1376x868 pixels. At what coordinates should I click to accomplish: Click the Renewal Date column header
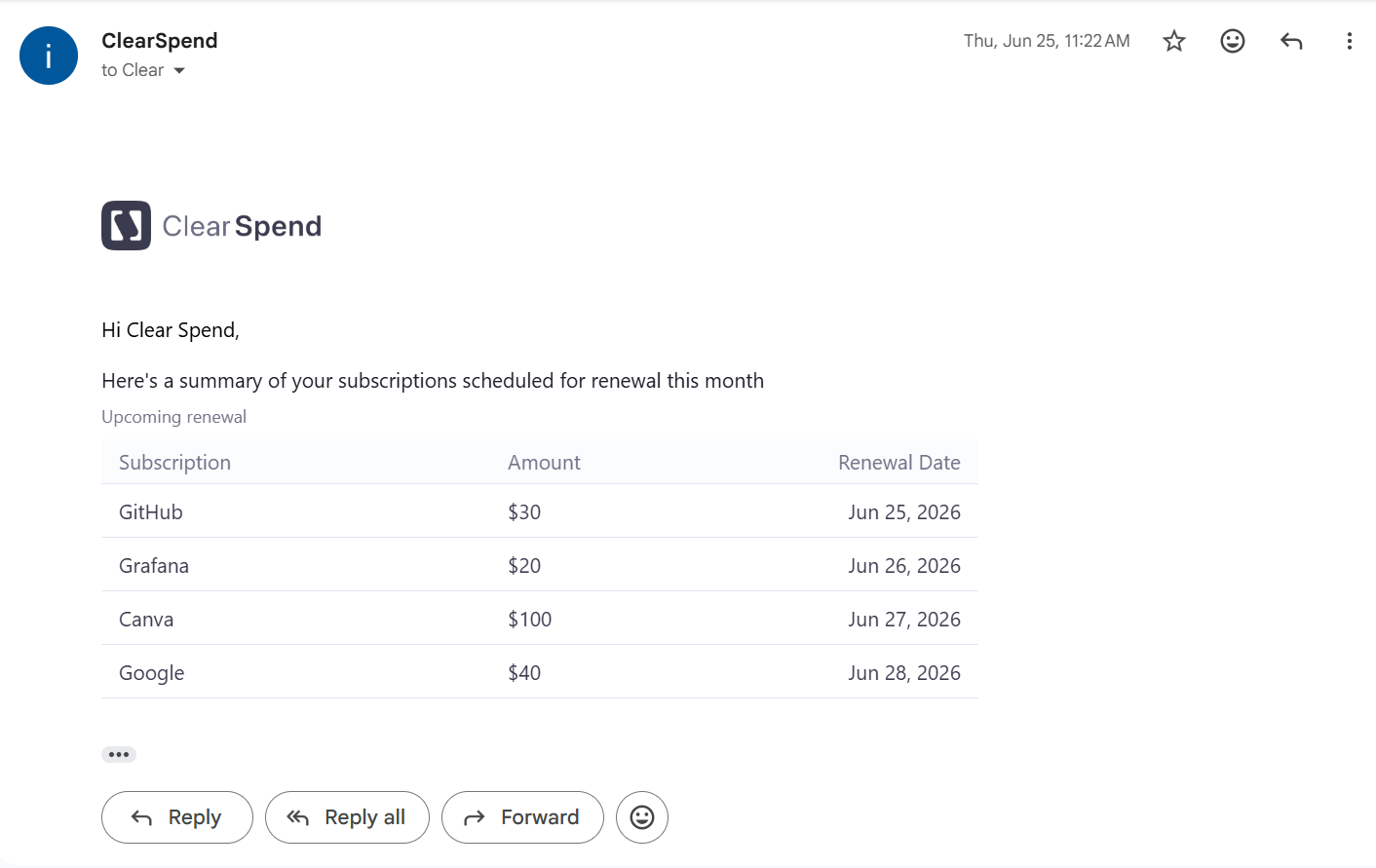click(899, 463)
